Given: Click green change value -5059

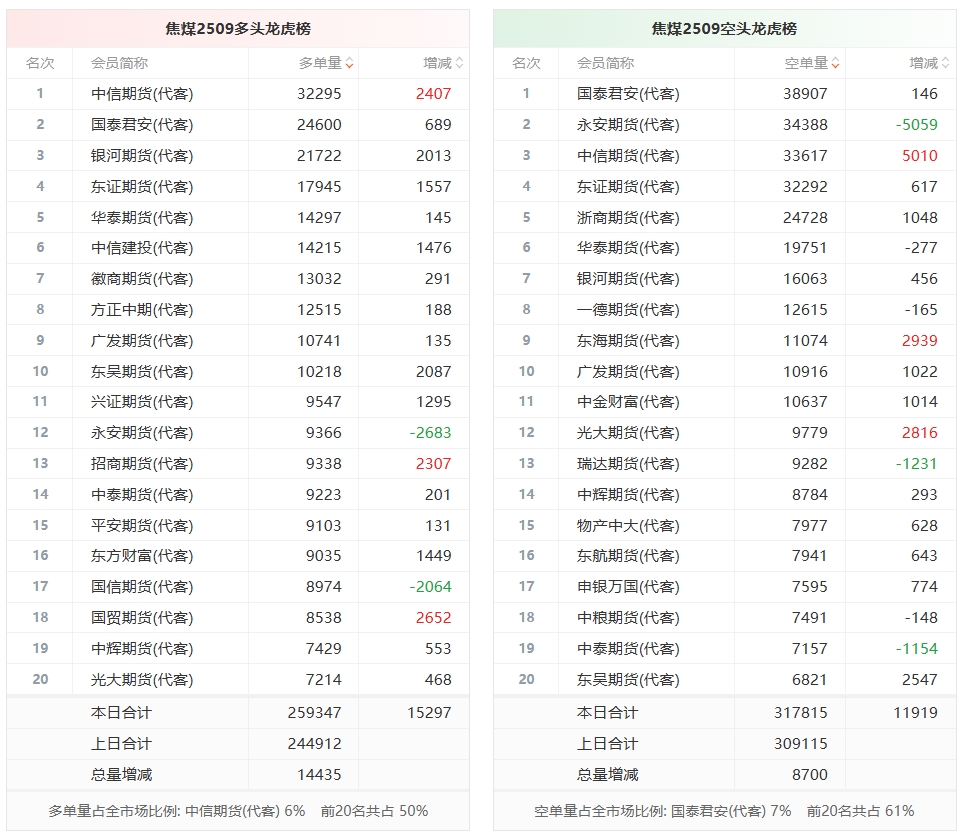Looking at the screenshot, I should coord(916,125).
